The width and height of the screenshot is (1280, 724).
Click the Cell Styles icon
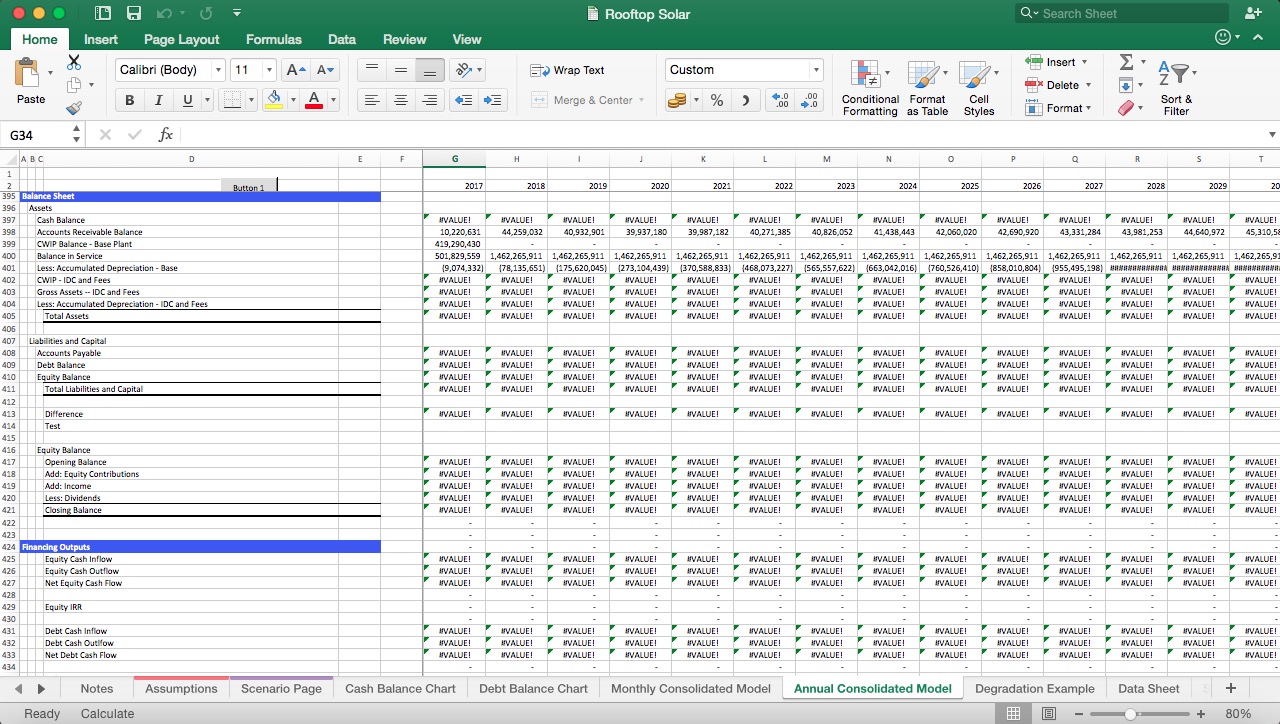point(979,87)
